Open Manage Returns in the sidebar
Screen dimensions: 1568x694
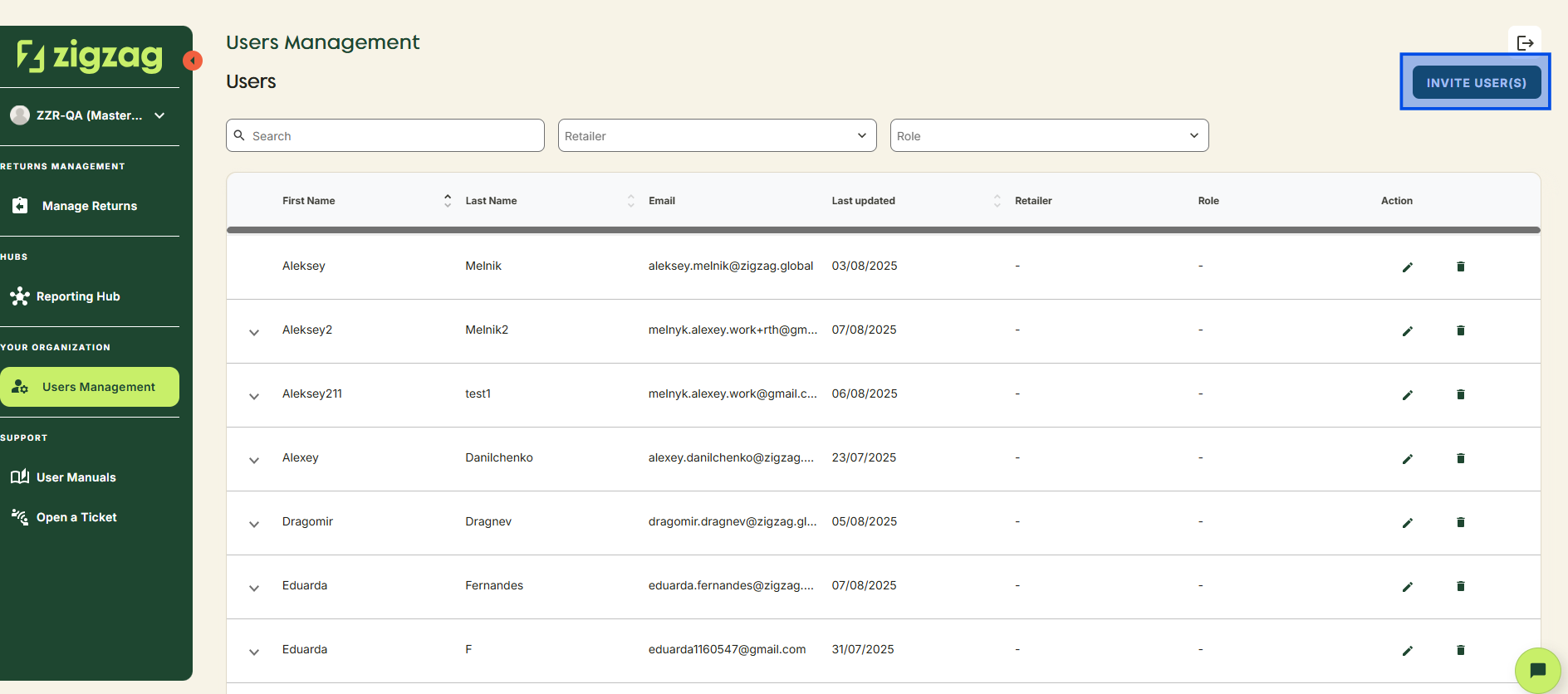click(89, 206)
